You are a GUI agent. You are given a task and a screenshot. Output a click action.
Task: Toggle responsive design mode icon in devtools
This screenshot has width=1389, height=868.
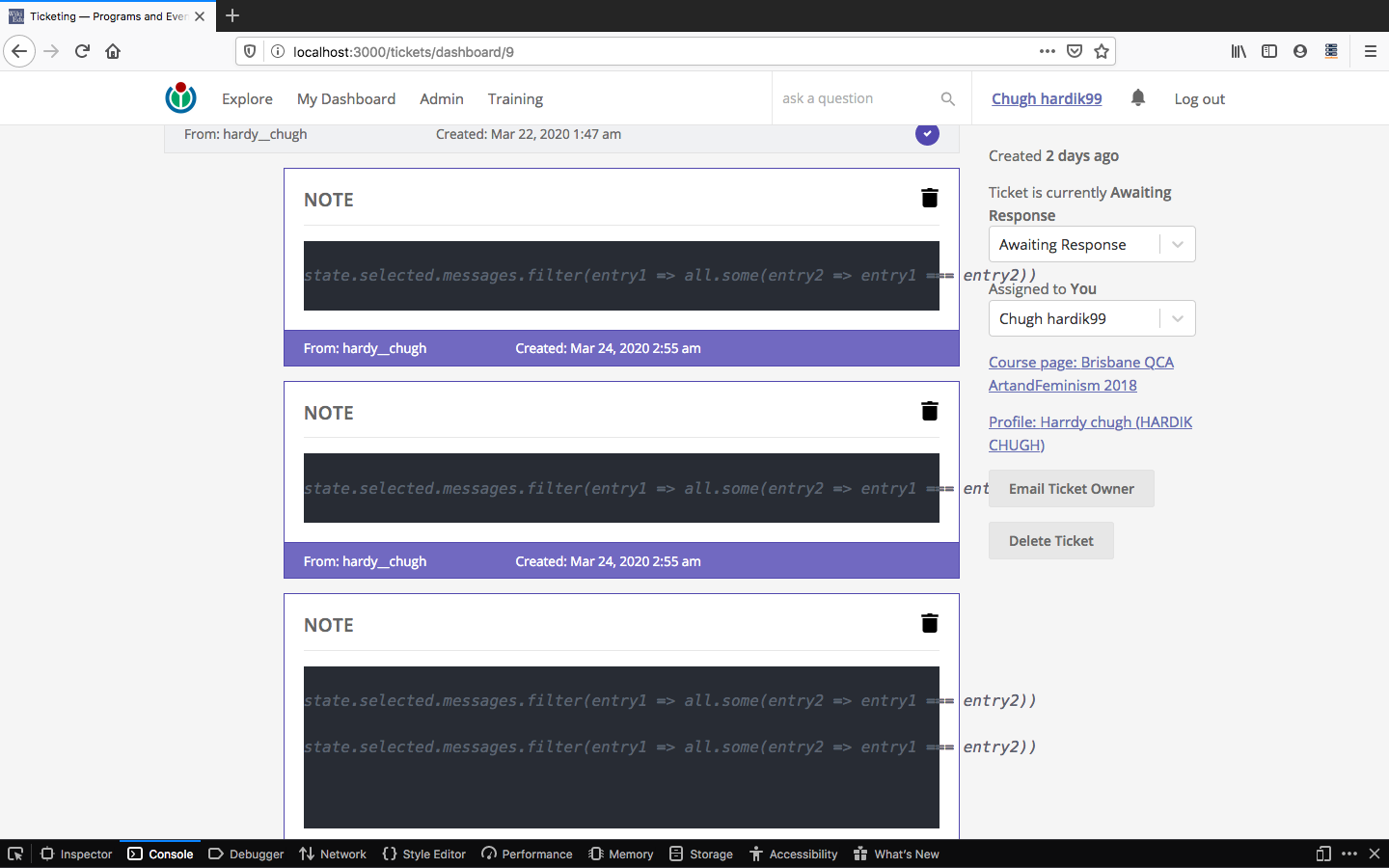1323,854
